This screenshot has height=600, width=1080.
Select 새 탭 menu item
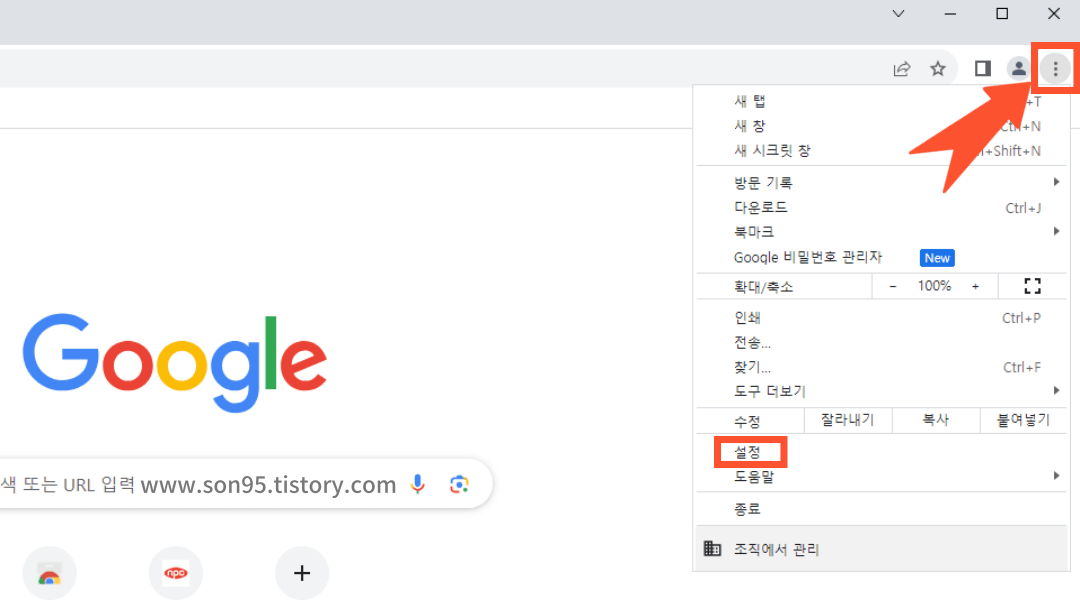[881, 101]
